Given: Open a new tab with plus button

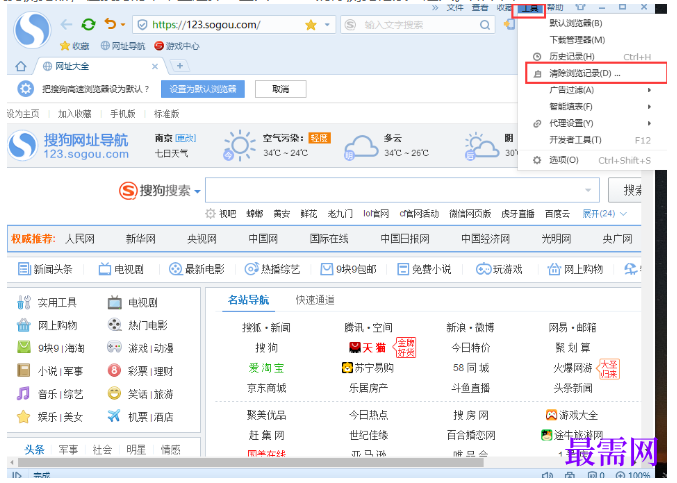Looking at the screenshot, I should (x=180, y=66).
